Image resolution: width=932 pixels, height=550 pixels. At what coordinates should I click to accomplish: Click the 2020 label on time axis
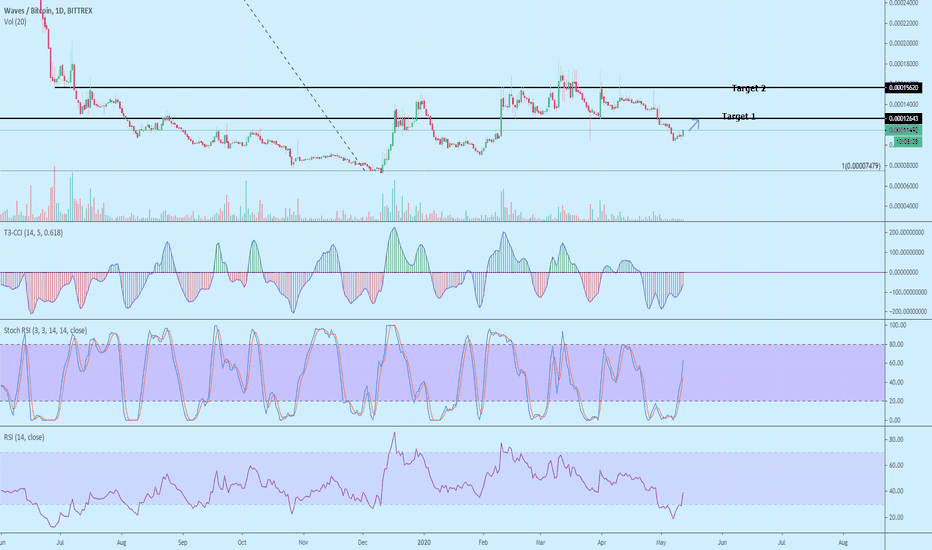(x=424, y=542)
